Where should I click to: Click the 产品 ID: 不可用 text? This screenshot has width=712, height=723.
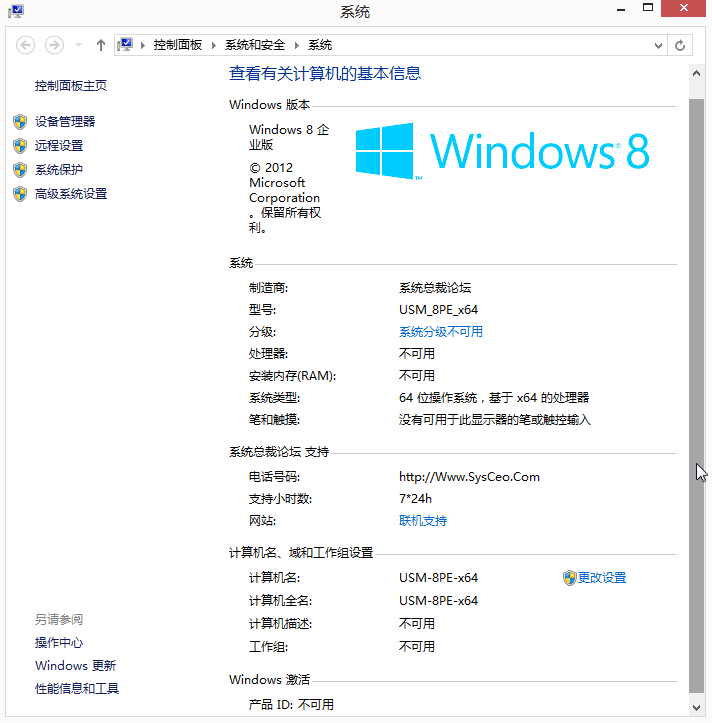(291, 704)
